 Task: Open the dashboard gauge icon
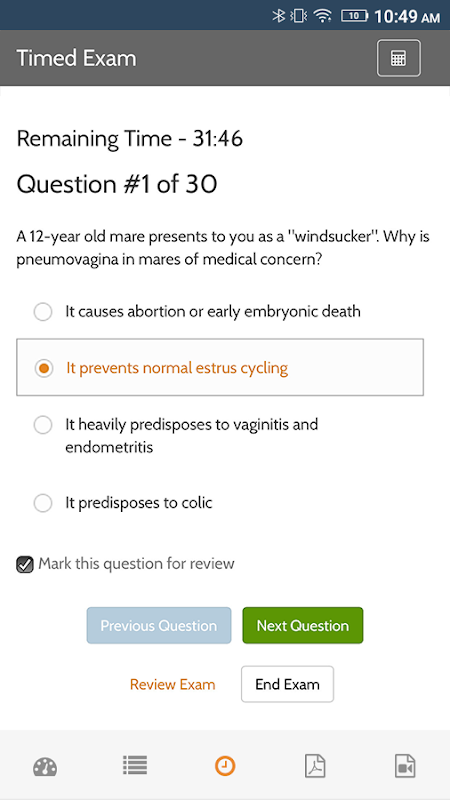pyautogui.click(x=45, y=767)
